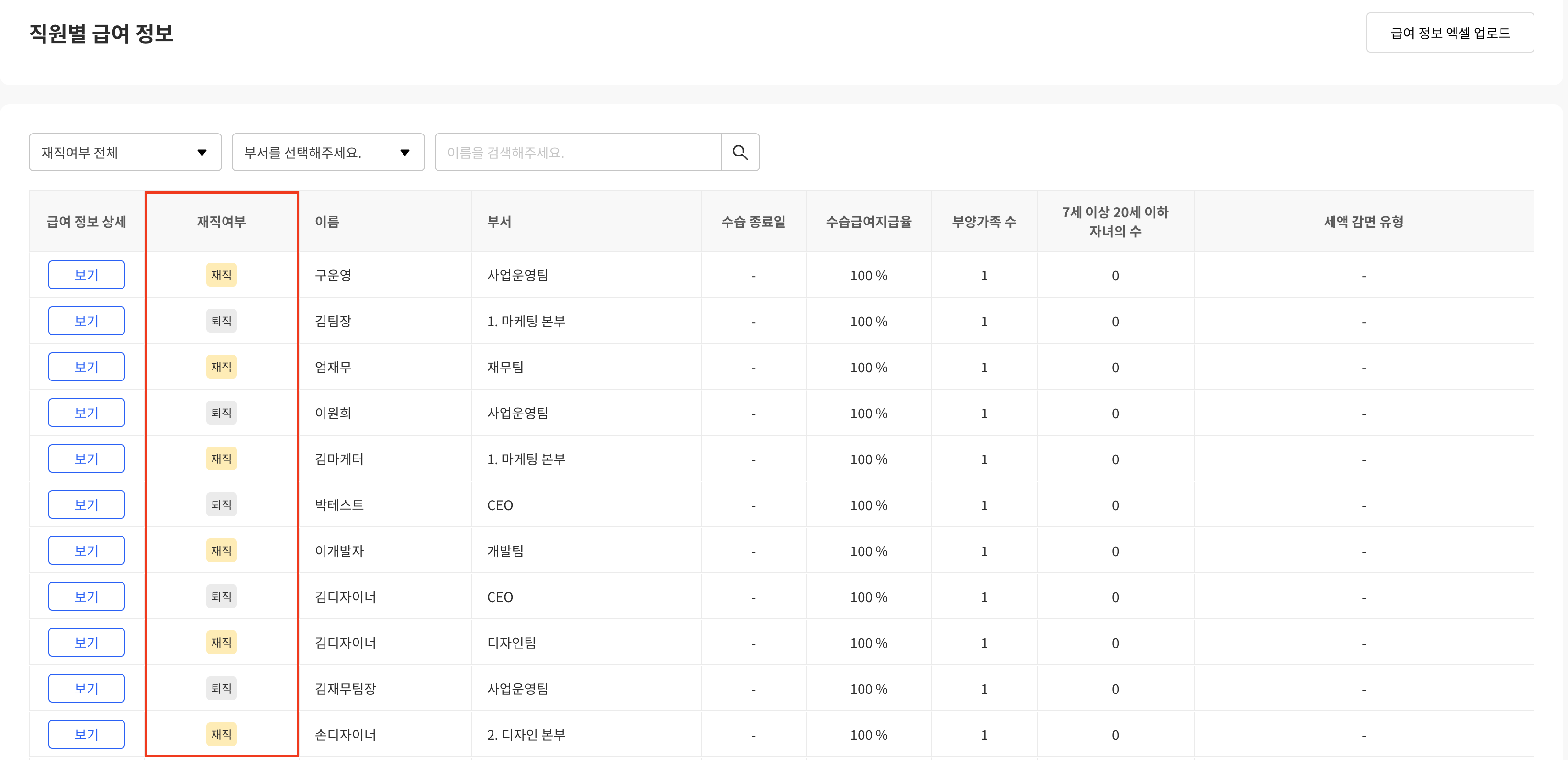Click the 퇴직 badge for 김재무팀장
This screenshot has height=760, width=1568.
(x=221, y=688)
